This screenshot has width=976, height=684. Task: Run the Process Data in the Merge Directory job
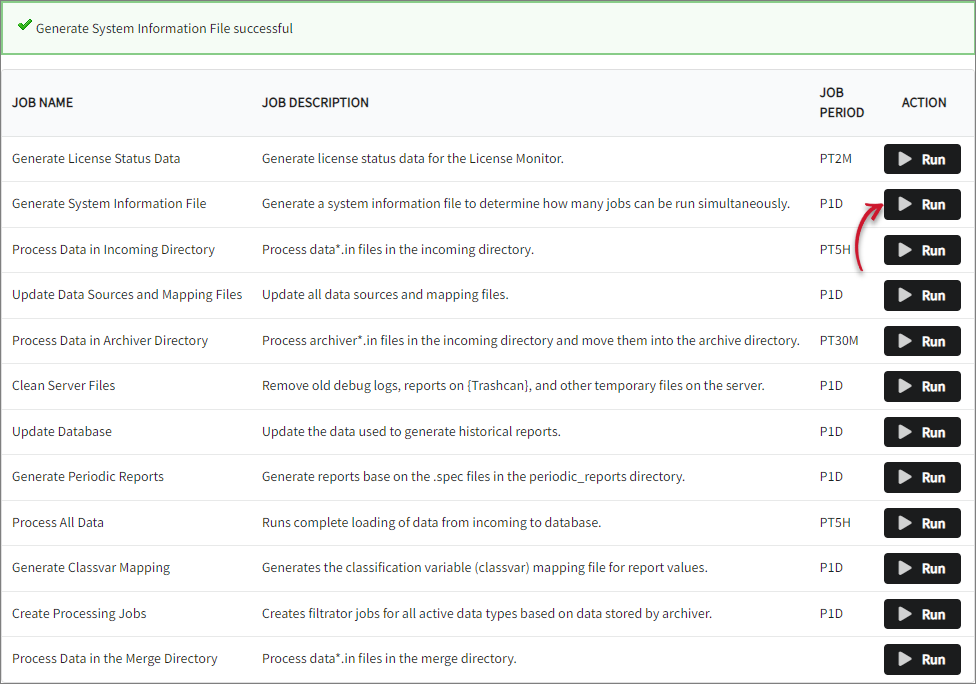click(921, 659)
